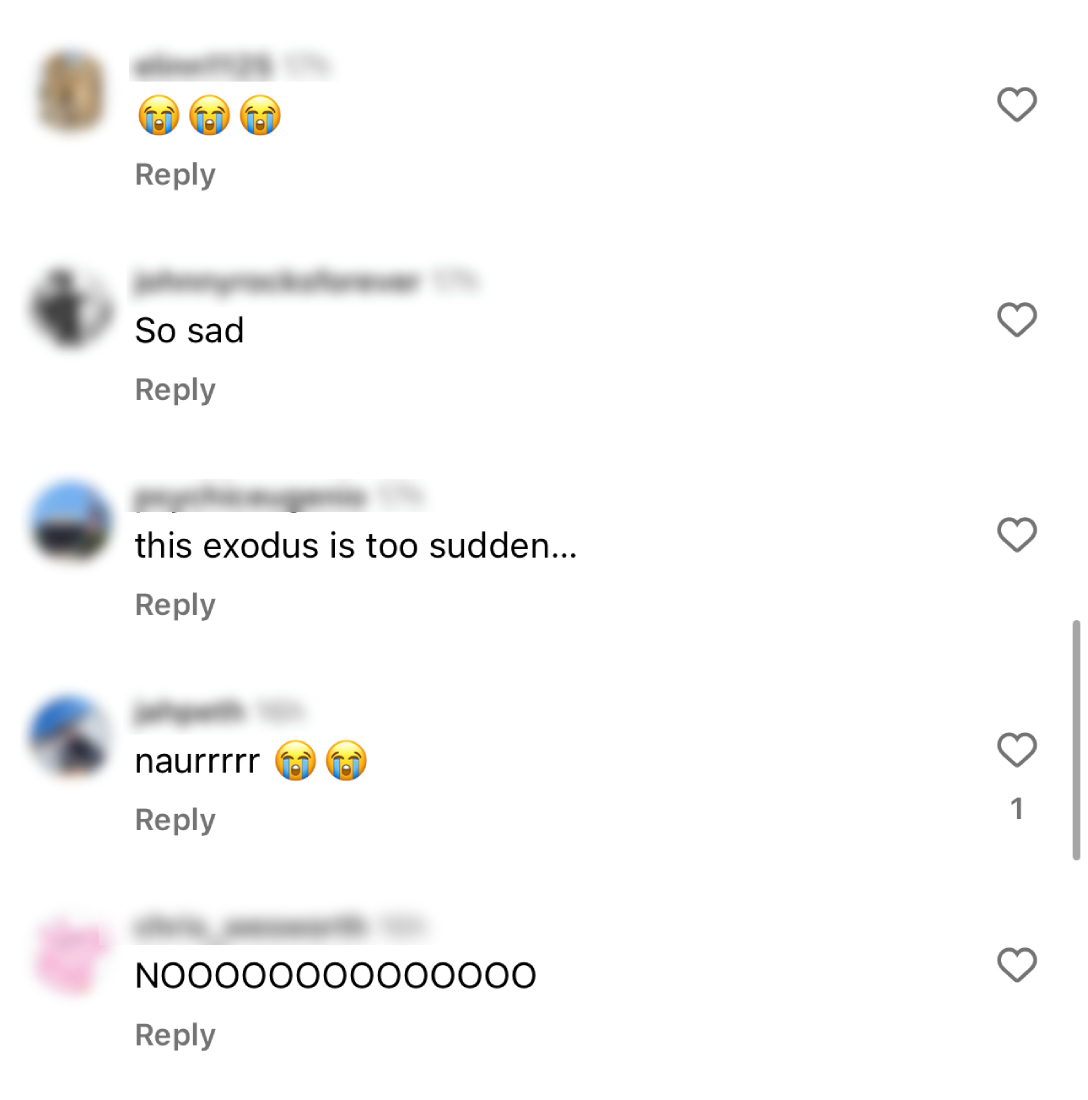The image size is (1088, 1100).
Task: Like the 'this exodus is too sudden...' comment
Action: tap(1016, 535)
